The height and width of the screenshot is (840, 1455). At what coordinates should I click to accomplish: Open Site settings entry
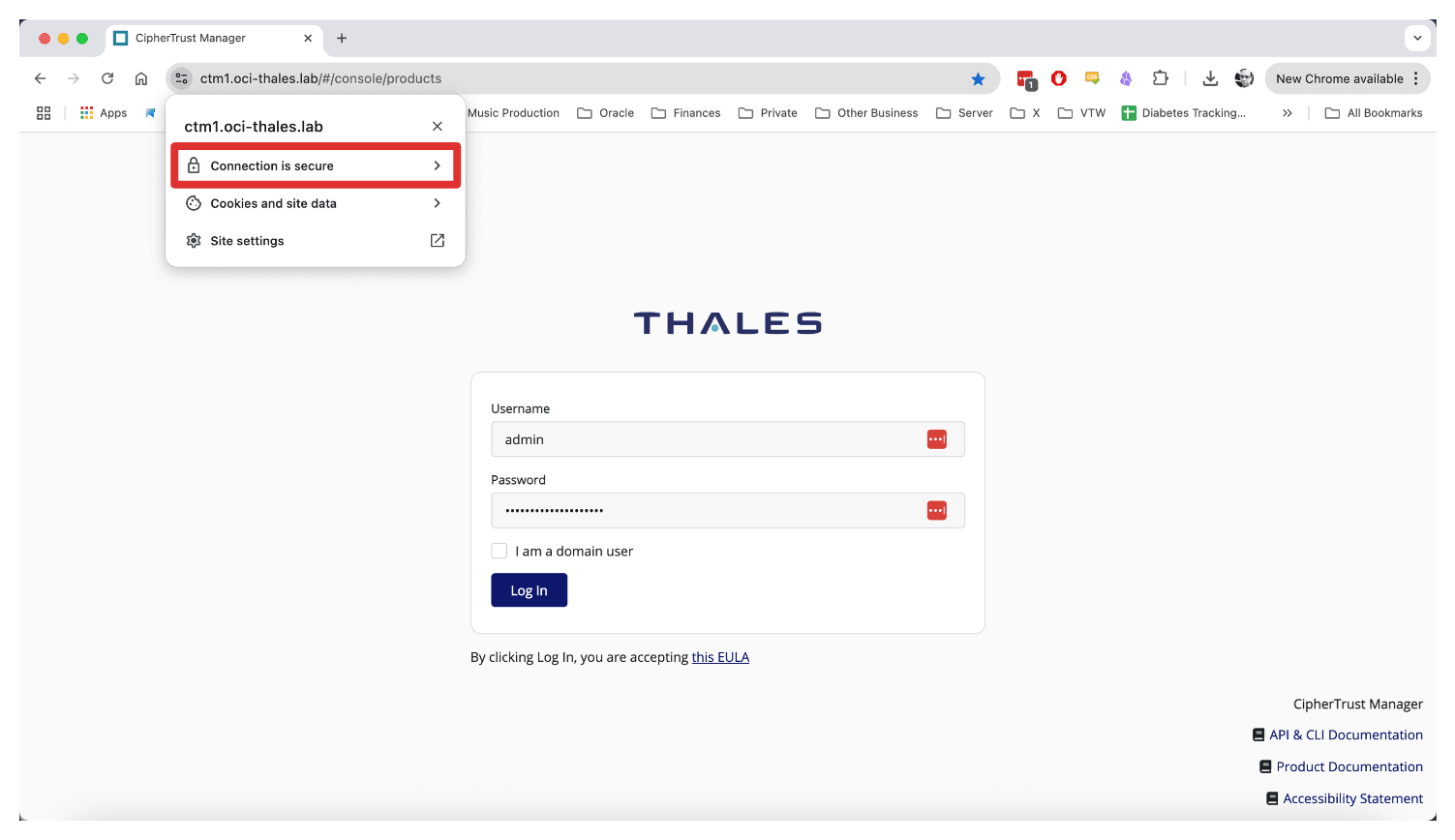(316, 241)
